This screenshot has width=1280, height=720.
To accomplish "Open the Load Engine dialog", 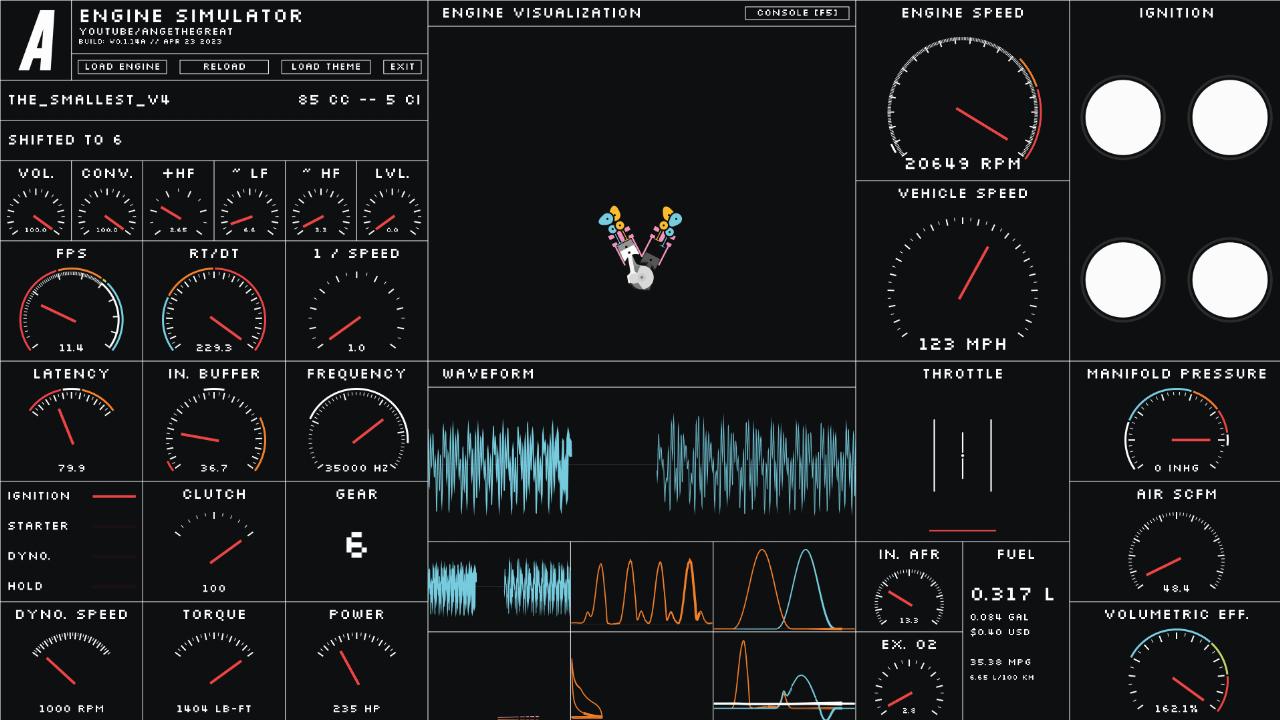I will click(x=122, y=67).
